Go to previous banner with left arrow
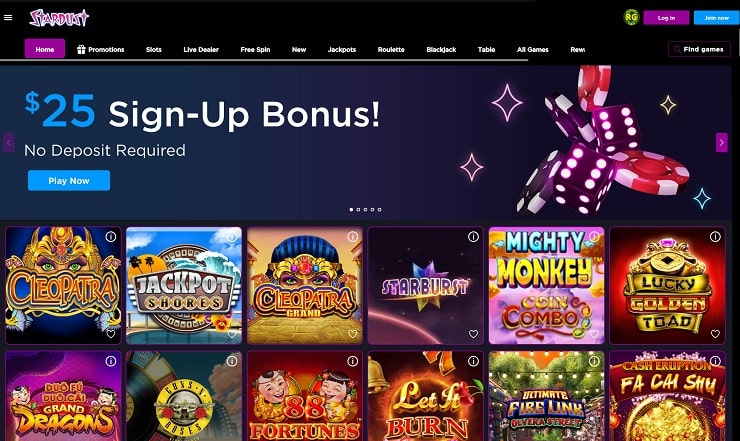The height and width of the screenshot is (441, 740). [8, 143]
